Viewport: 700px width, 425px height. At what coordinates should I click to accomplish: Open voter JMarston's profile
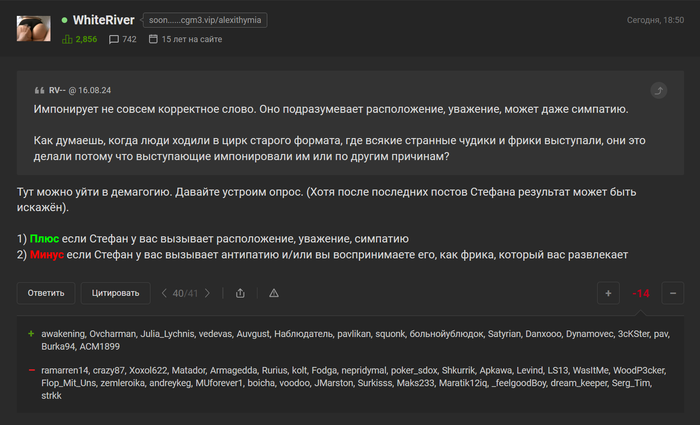click(333, 383)
